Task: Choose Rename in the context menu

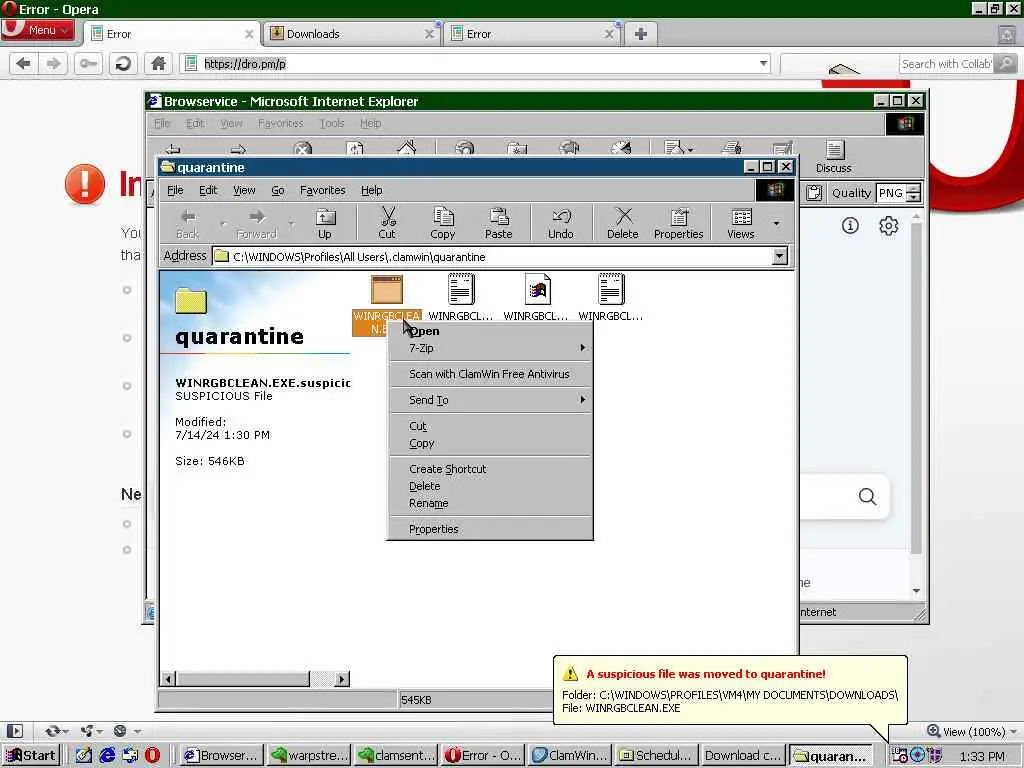Action: [490, 504]
